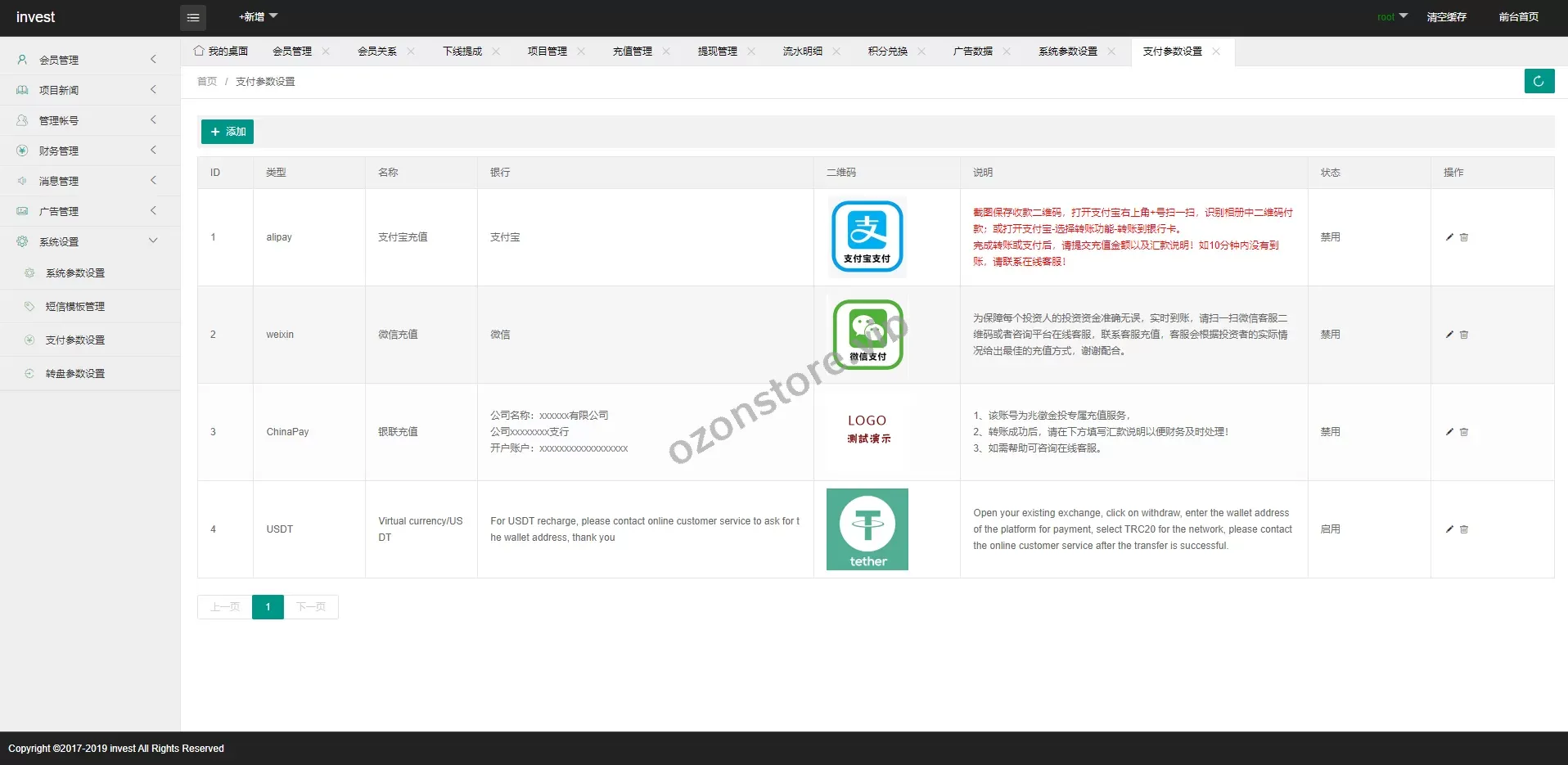Edit the weixin row using its pencil icon
This screenshot has width=1568, height=765.
coord(1448,335)
